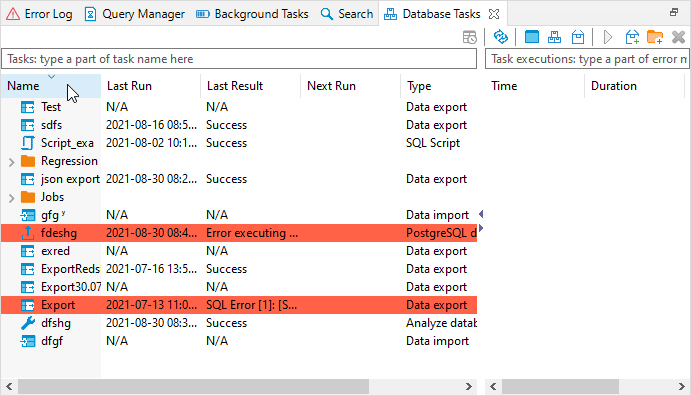Image resolution: width=691 pixels, height=396 pixels.
Task: Sort executions by the Time column
Action: click(x=535, y=86)
